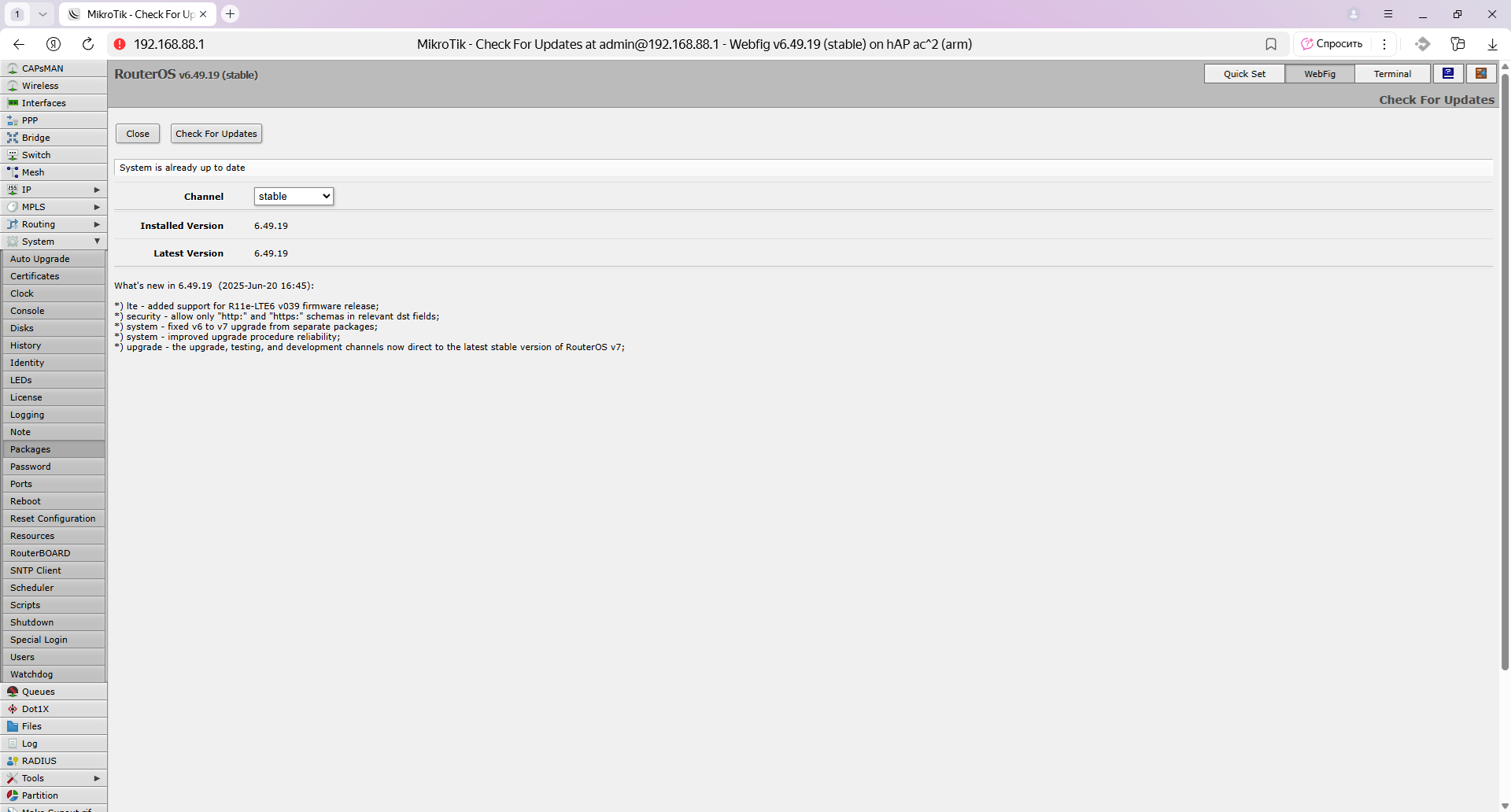Open the Switch section
Viewport: 1511px width, 812px height.
point(54,155)
